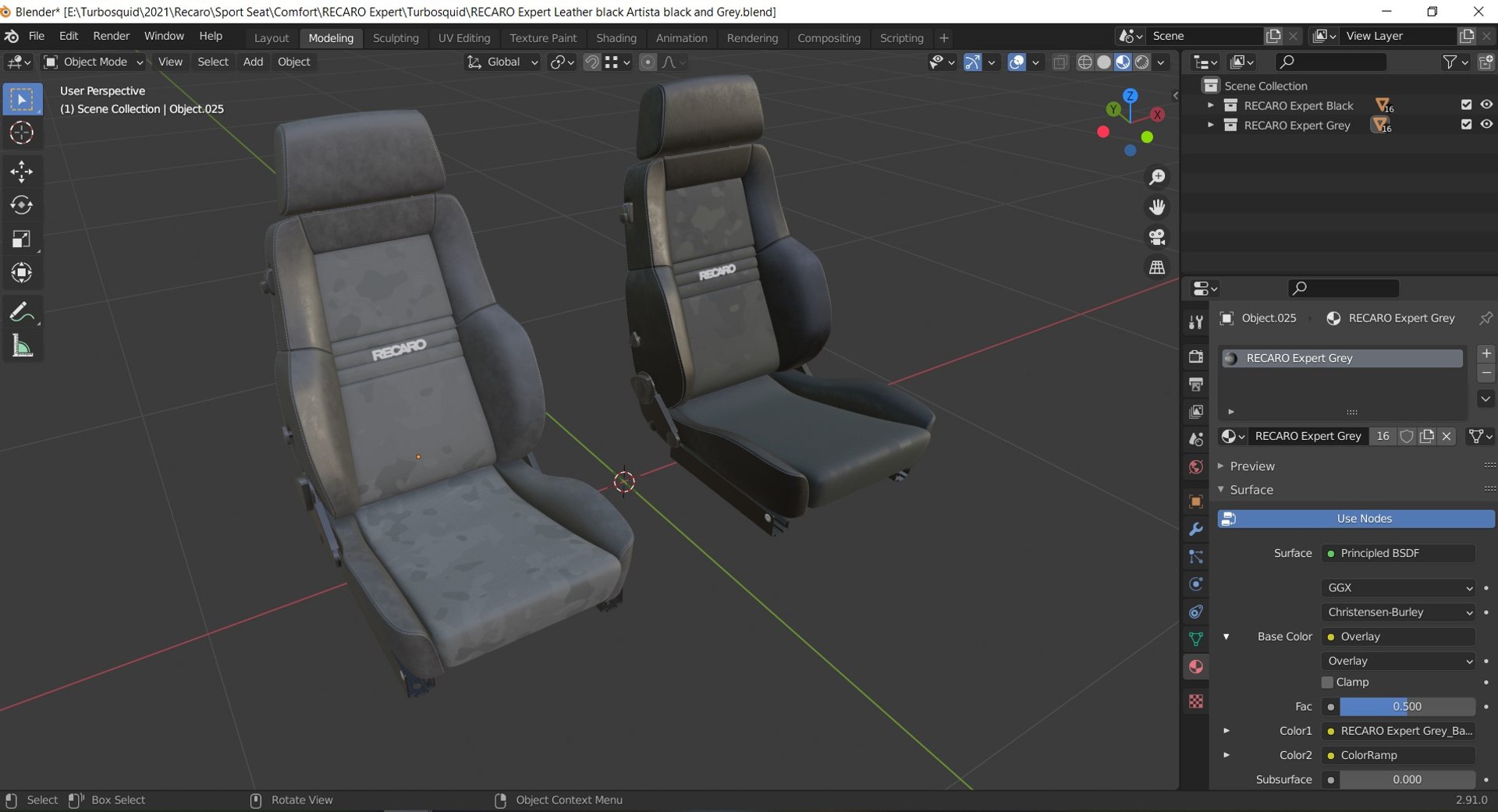
Task: Toggle the snap magnet icon
Action: point(592,62)
